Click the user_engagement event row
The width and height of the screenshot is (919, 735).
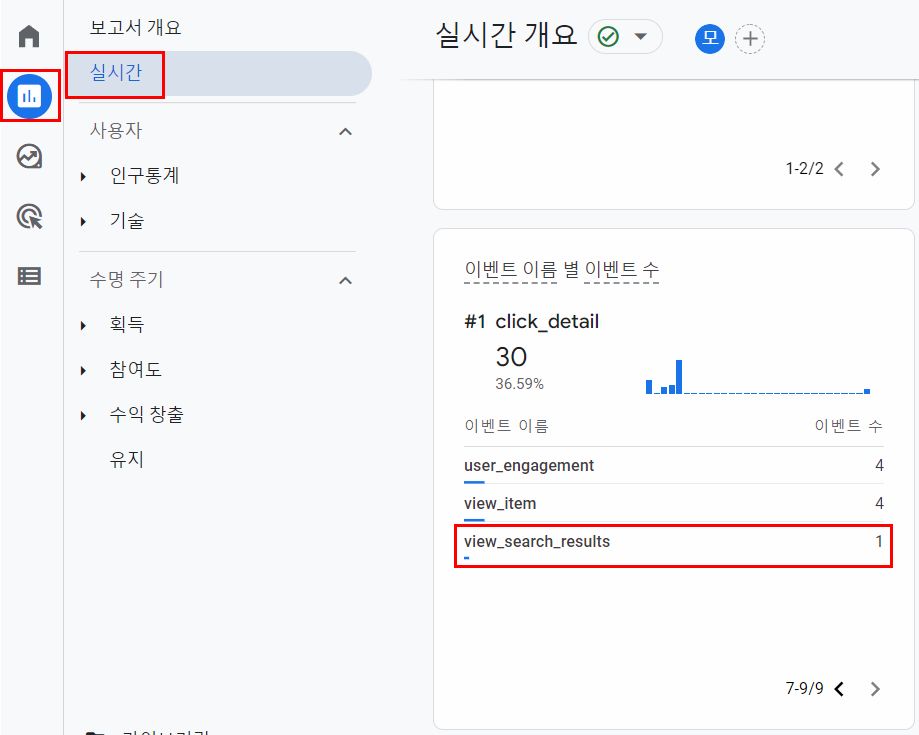(673, 466)
